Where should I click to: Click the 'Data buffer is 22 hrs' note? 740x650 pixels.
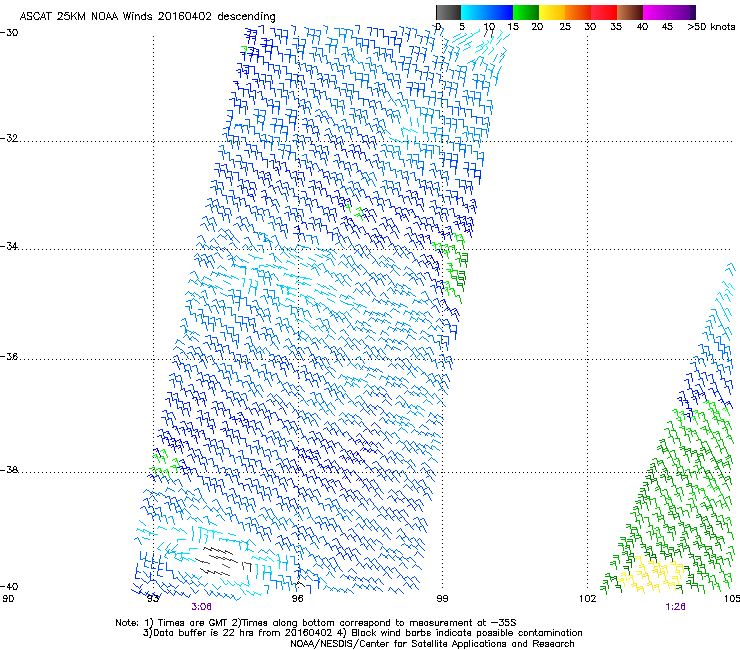(x=362, y=633)
